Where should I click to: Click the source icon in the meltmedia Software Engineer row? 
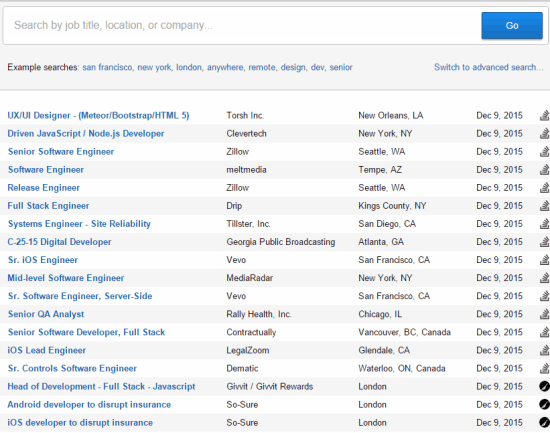click(545, 170)
